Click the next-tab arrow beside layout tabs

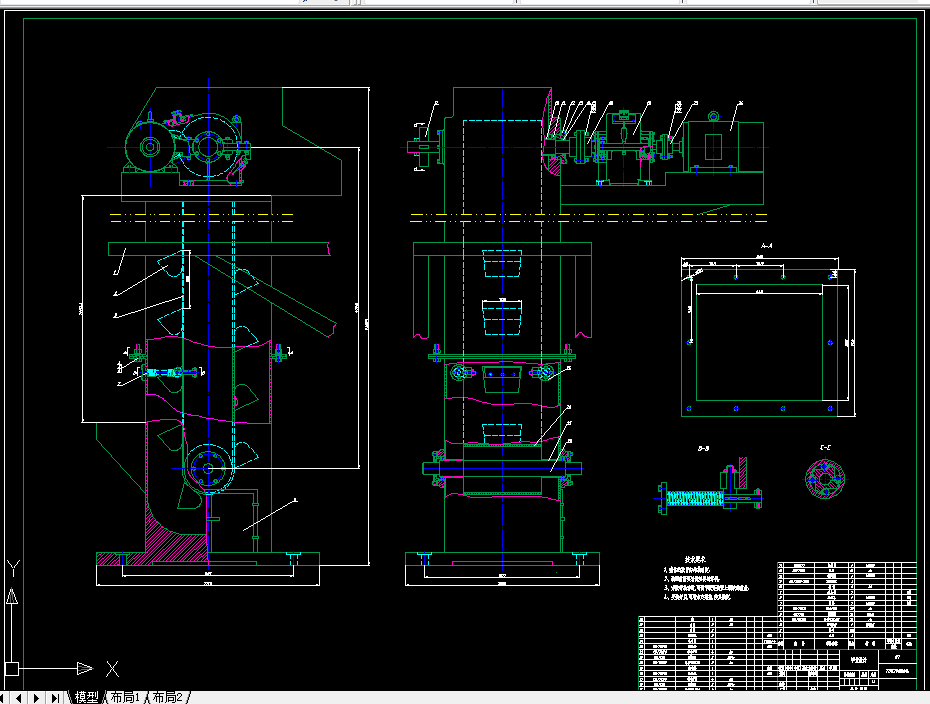coord(36,698)
